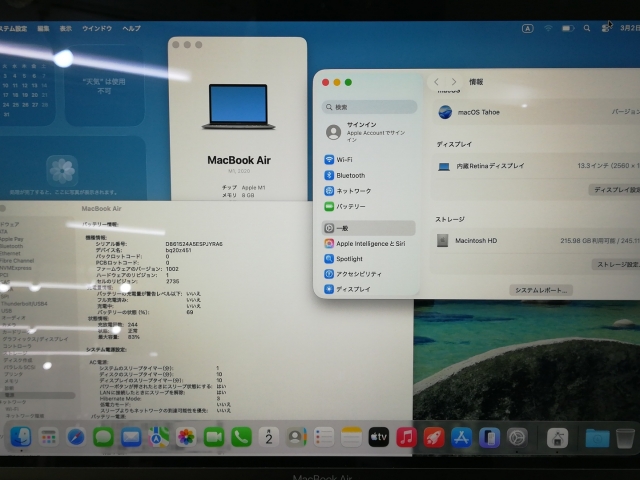
Task: Open Apple Intelligence と Siri settings
Action: coord(369,243)
